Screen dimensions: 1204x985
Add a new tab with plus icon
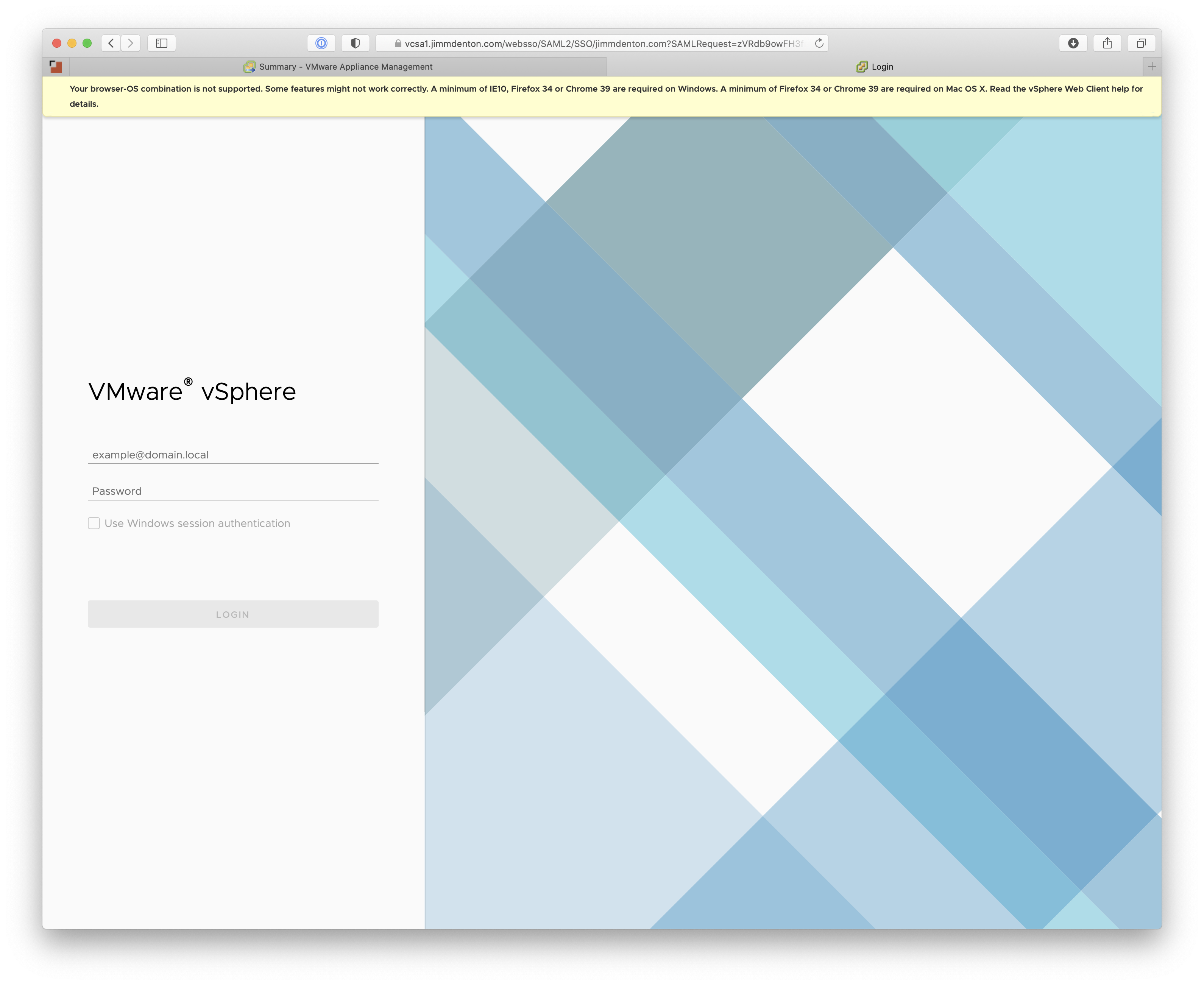click(1152, 66)
